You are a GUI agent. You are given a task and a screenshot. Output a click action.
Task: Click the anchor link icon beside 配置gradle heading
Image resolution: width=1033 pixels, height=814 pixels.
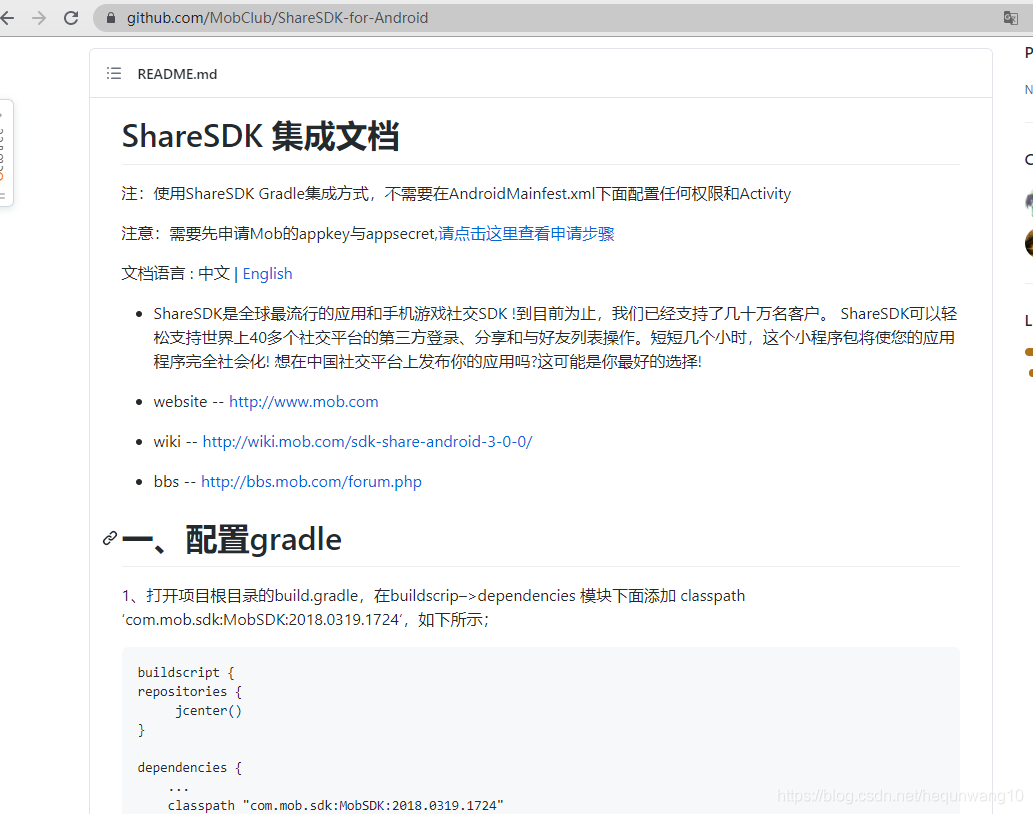click(x=108, y=538)
